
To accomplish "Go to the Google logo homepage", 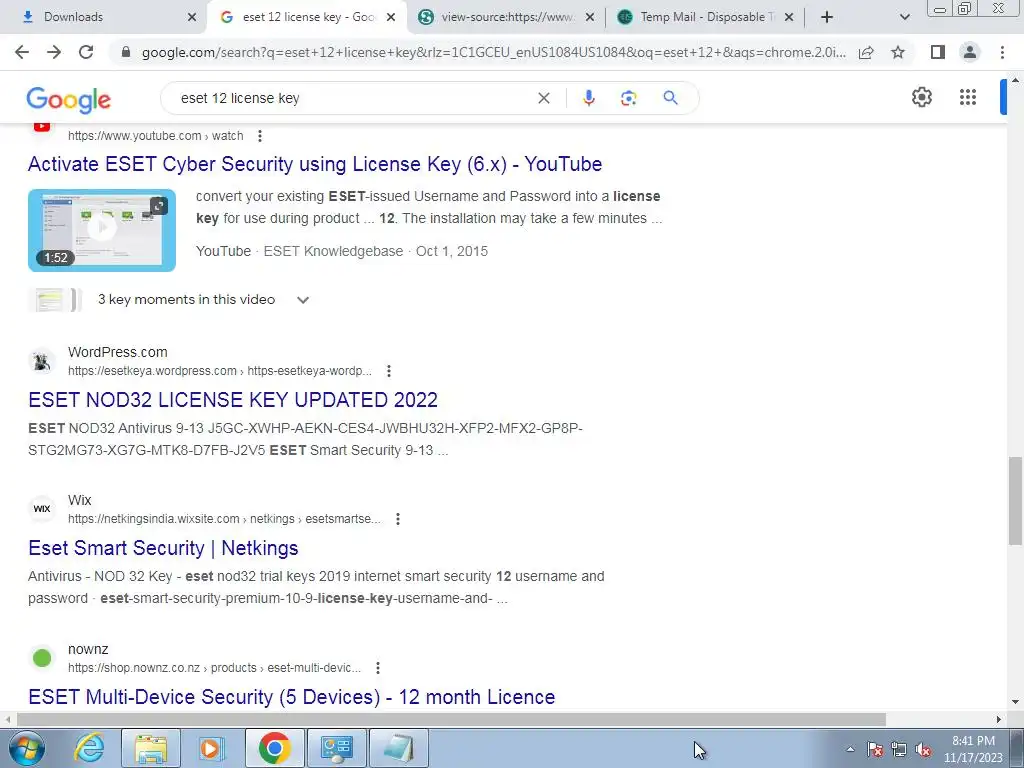I will pyautogui.click(x=69, y=99).
